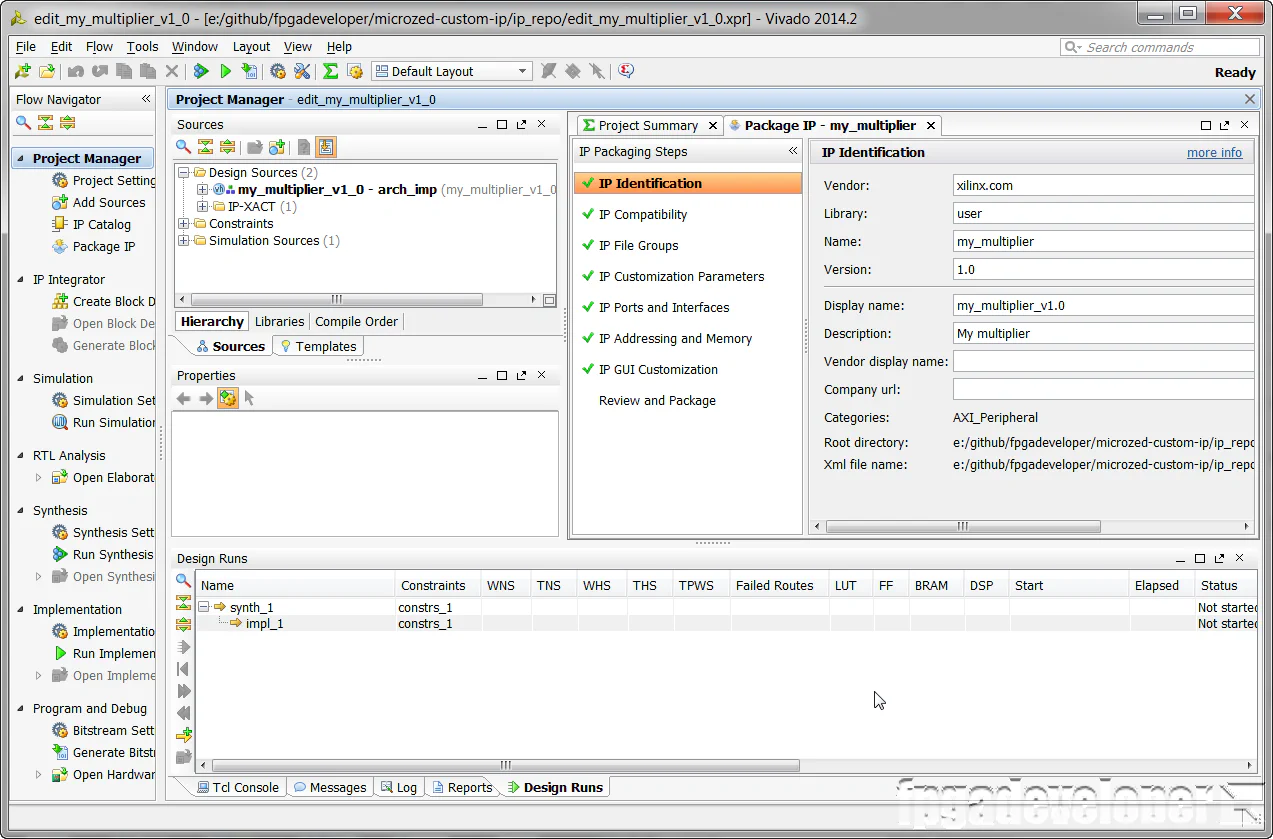Click the more info link in IP Identification
This screenshot has width=1273, height=839.
pyautogui.click(x=1214, y=151)
